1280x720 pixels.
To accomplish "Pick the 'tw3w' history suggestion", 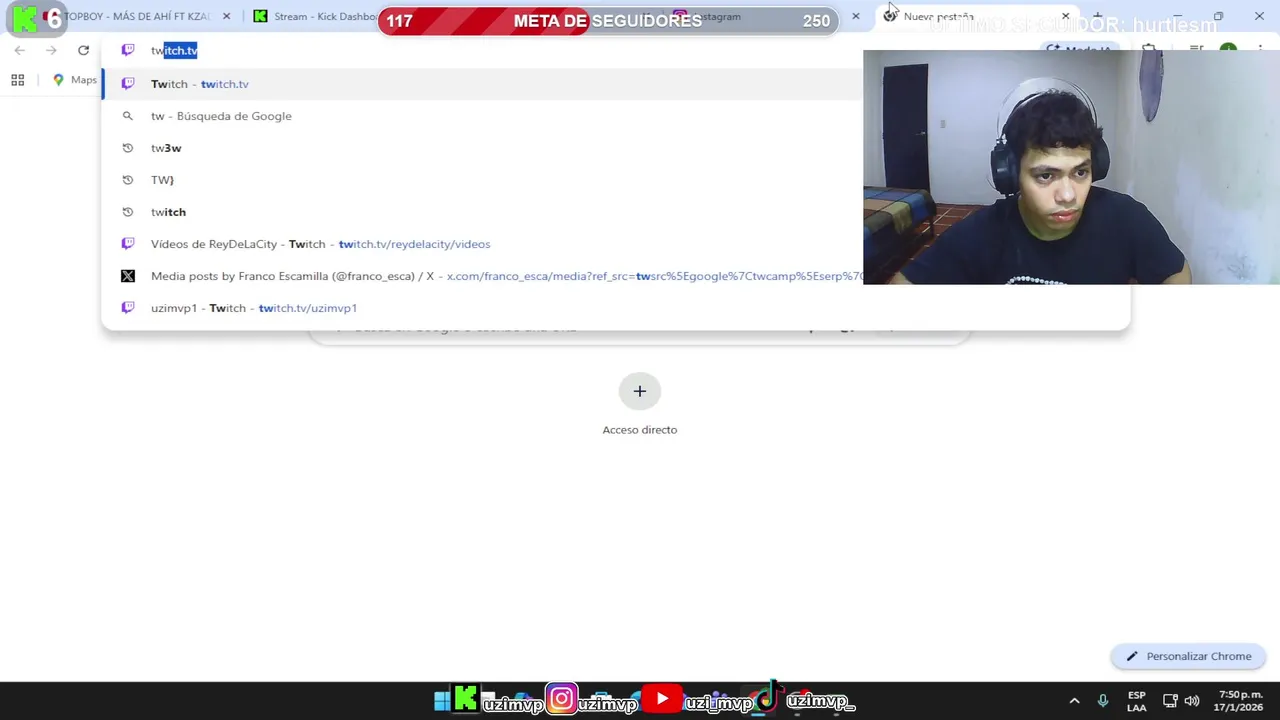I will tap(482, 148).
